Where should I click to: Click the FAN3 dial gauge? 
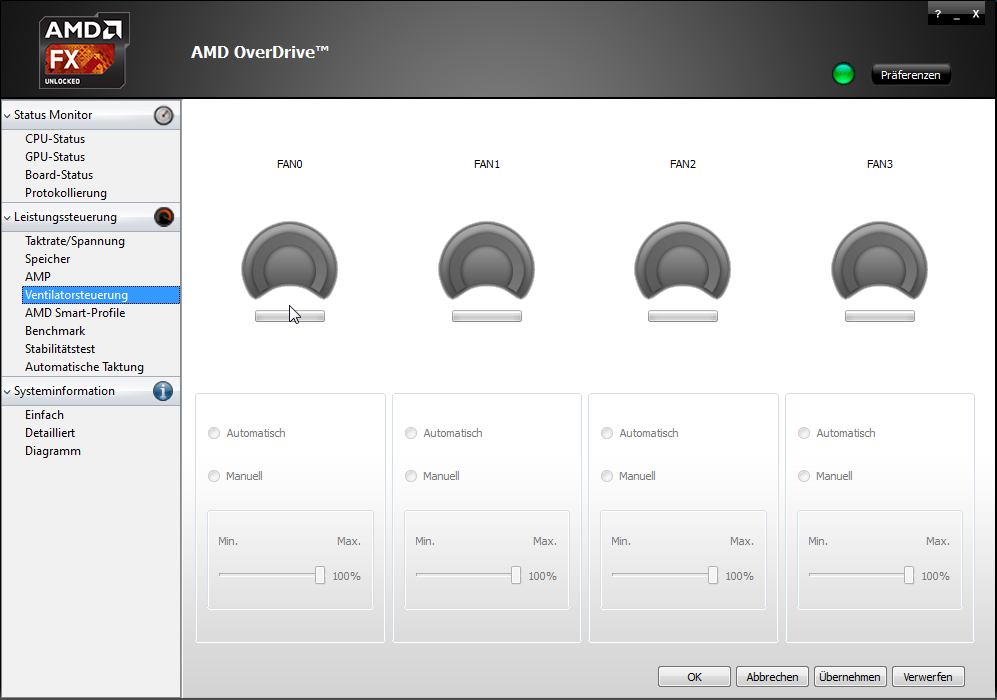[x=879, y=261]
